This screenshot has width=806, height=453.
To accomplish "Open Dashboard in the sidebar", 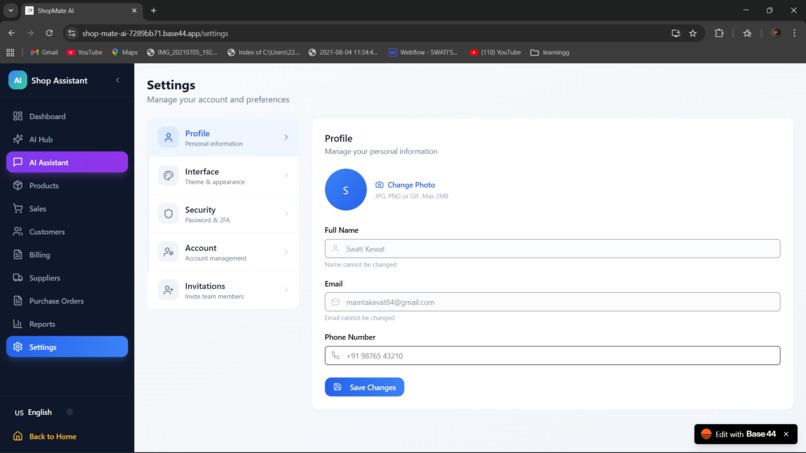I will (x=67, y=116).
